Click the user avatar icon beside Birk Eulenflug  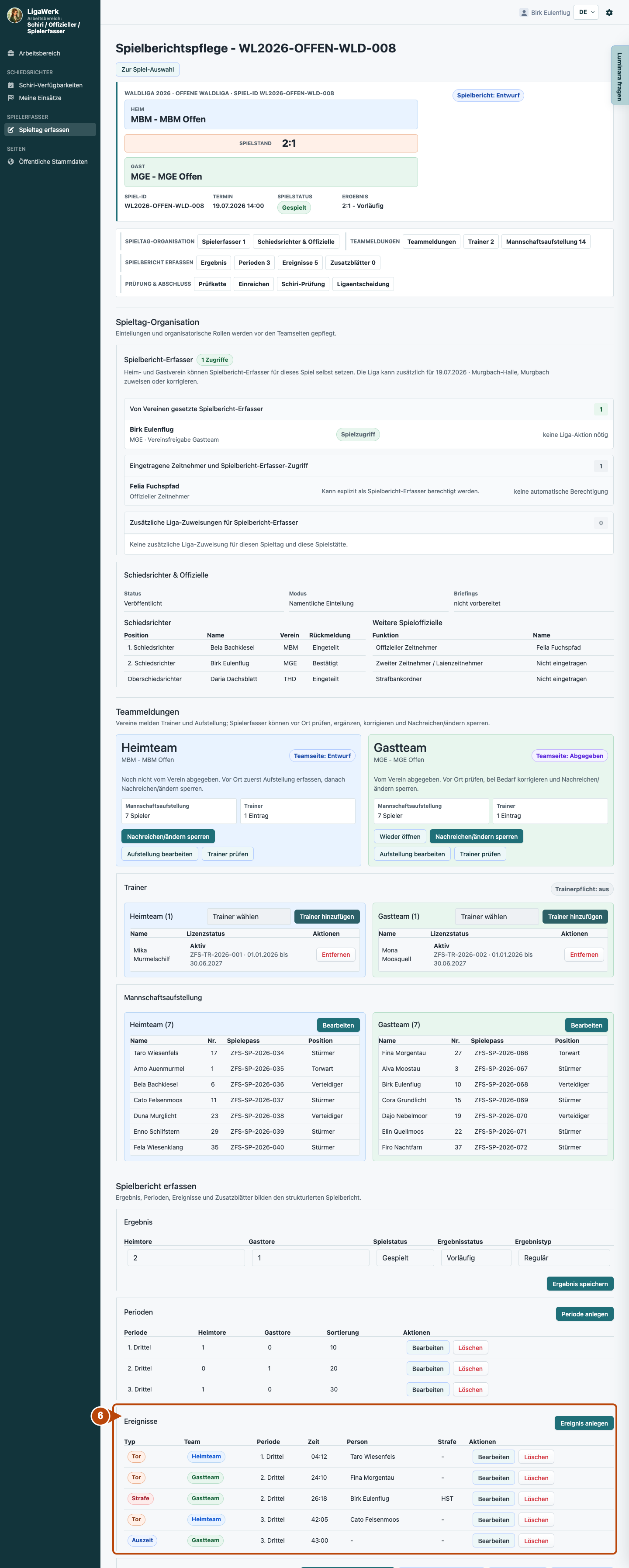pyautogui.click(x=524, y=12)
